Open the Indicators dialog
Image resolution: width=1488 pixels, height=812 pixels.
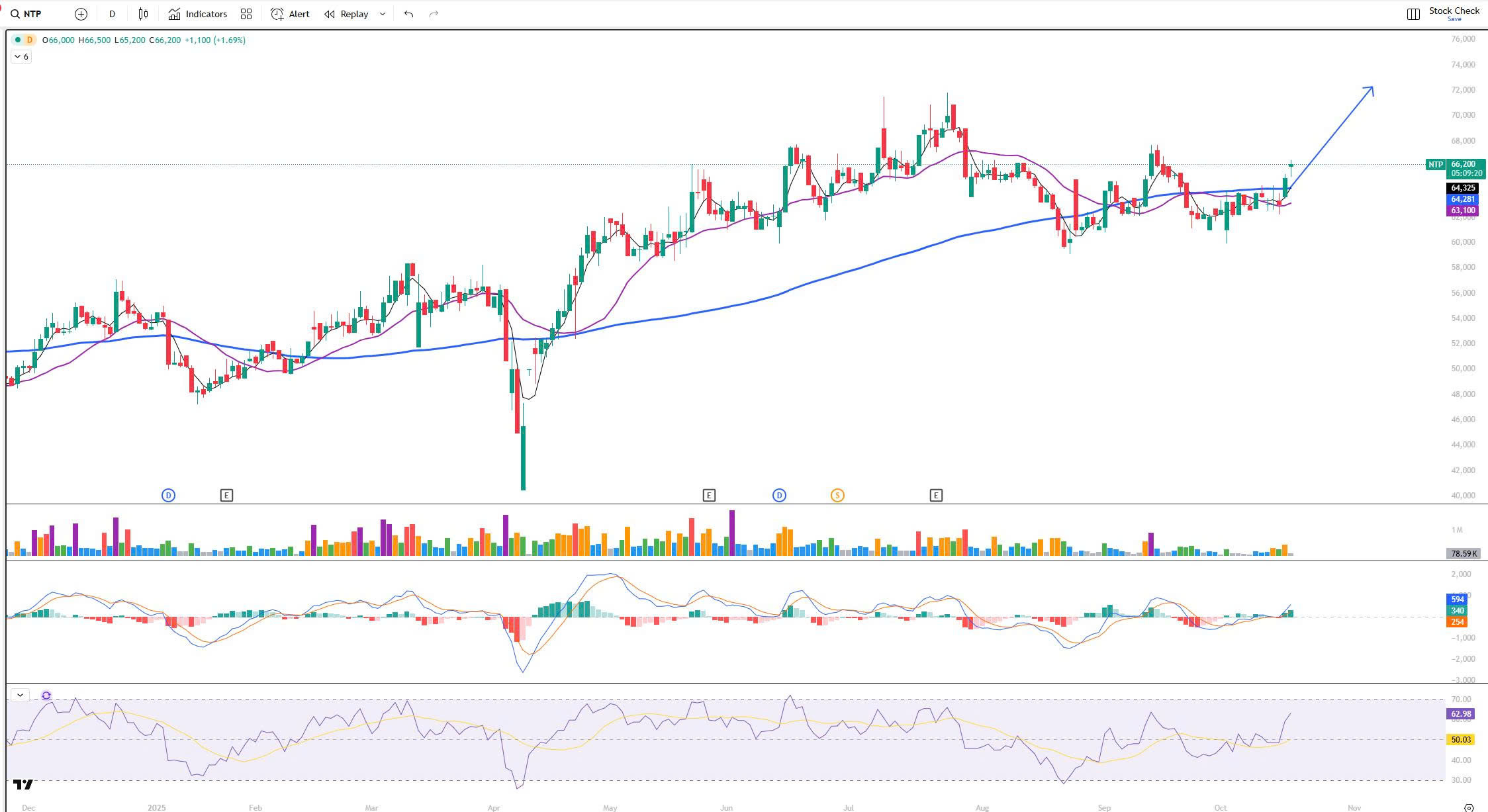pos(197,14)
